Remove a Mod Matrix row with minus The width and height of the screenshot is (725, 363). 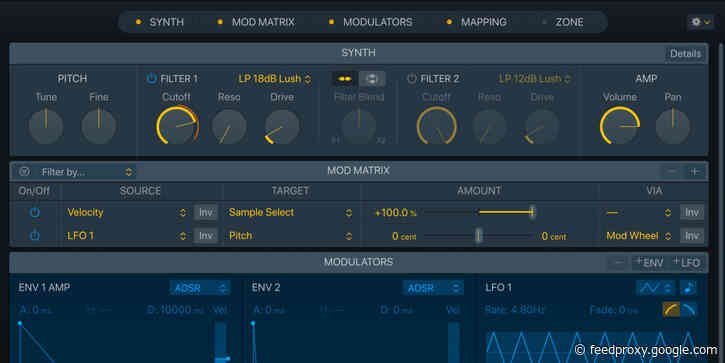pos(672,172)
